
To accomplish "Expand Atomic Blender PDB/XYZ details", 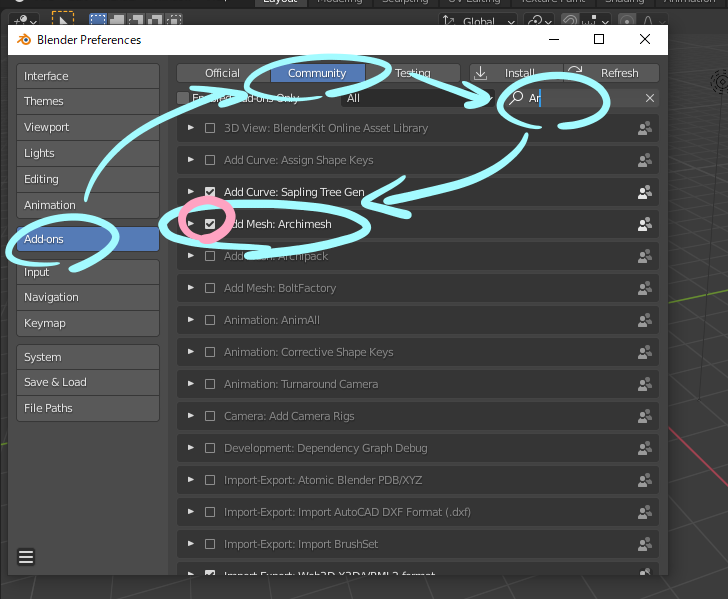I will coord(190,480).
